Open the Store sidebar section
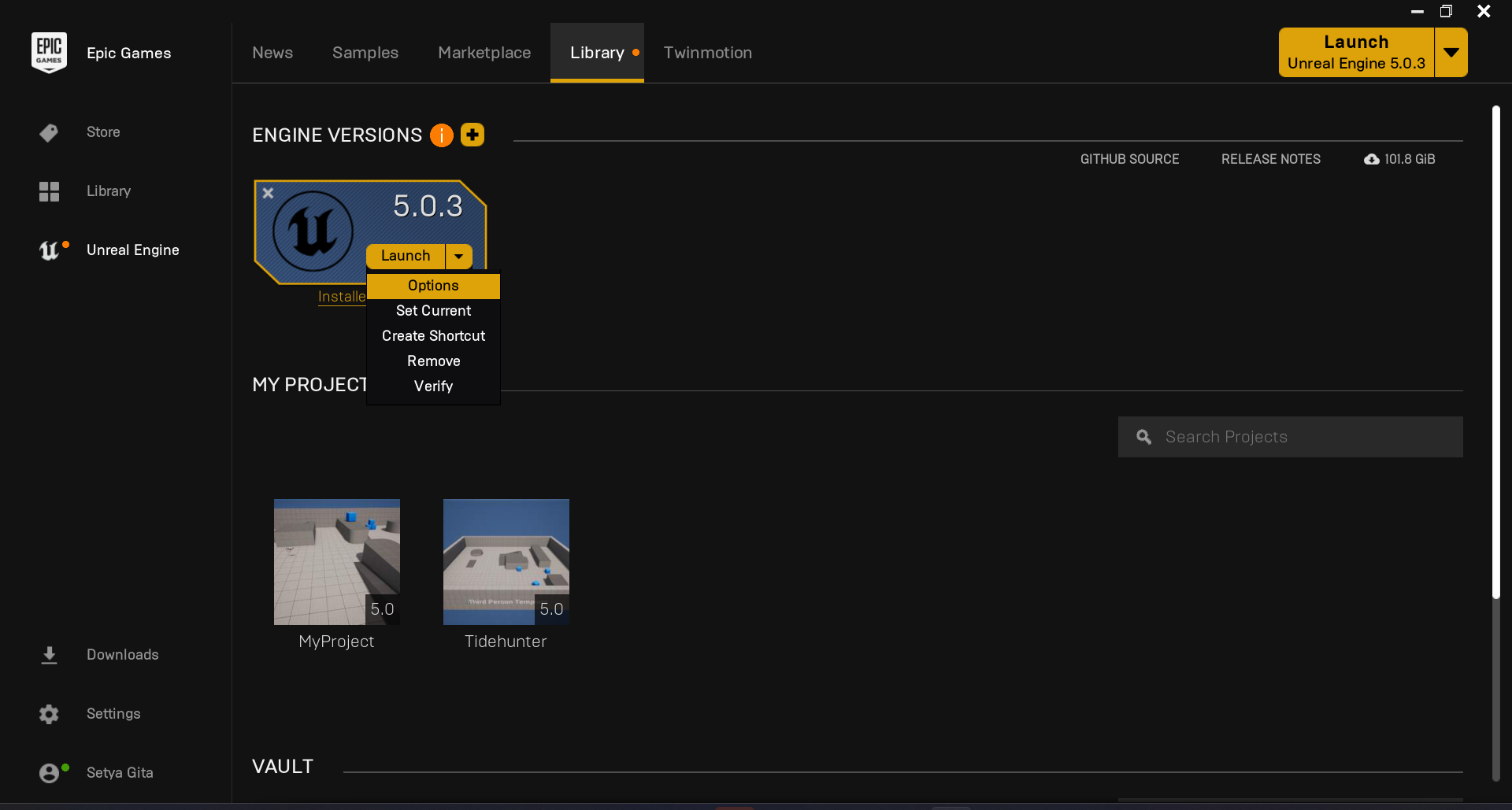The height and width of the screenshot is (810, 1512). (x=103, y=132)
